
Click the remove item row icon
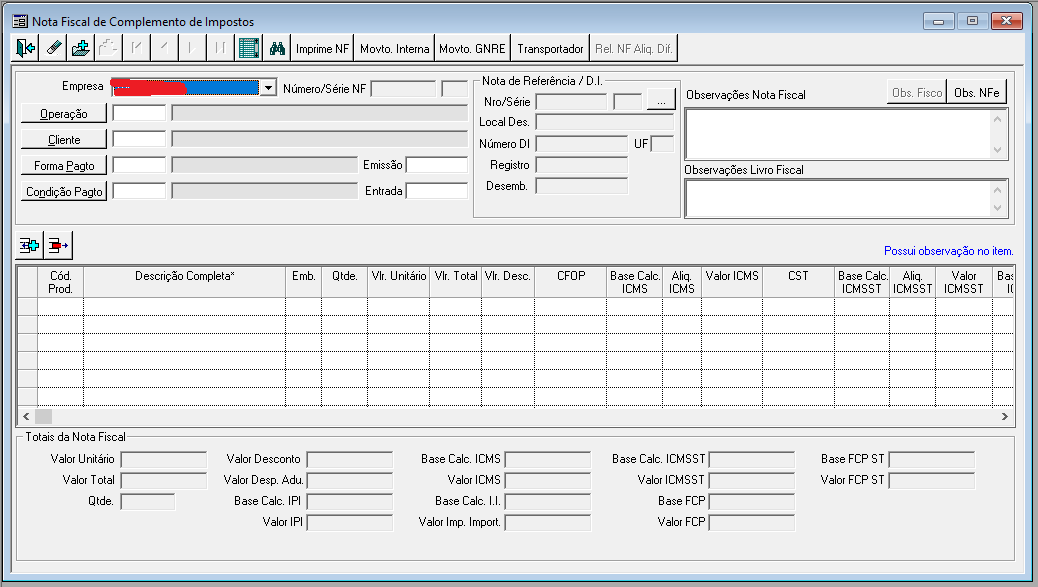[58, 246]
